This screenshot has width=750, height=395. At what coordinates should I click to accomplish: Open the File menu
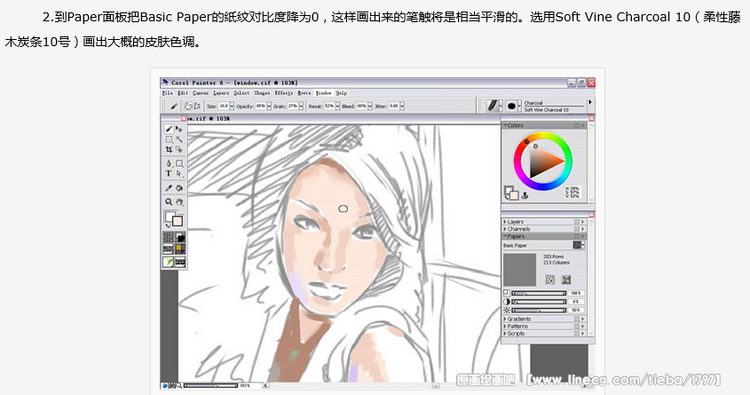tap(167, 93)
